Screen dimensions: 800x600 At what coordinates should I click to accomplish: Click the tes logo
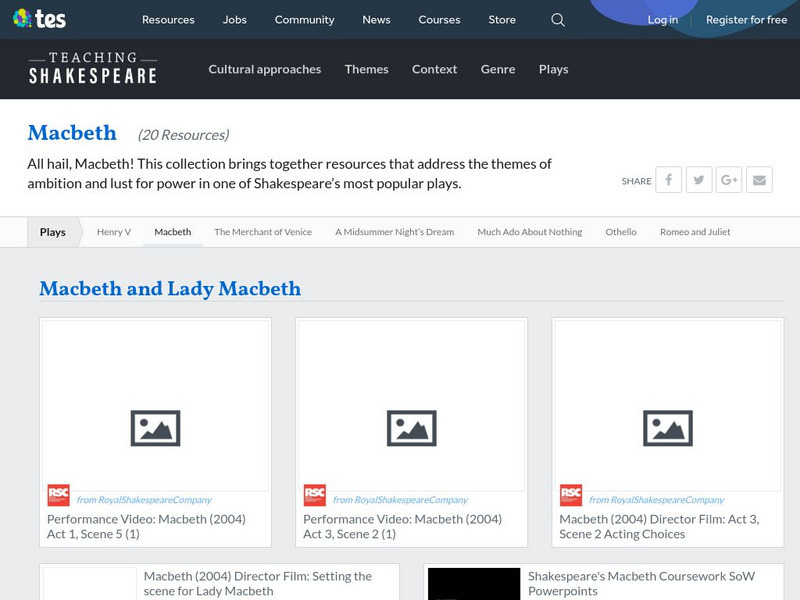click(39, 19)
